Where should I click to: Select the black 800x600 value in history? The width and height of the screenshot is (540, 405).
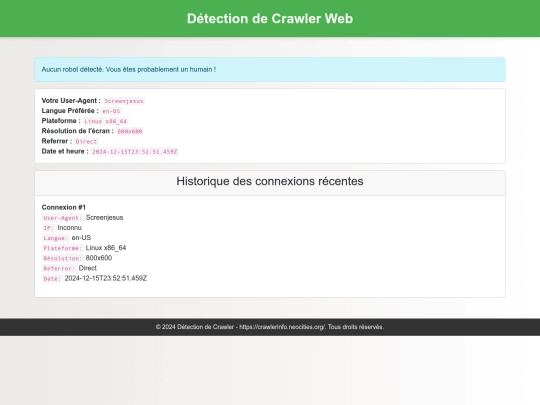[x=99, y=258]
